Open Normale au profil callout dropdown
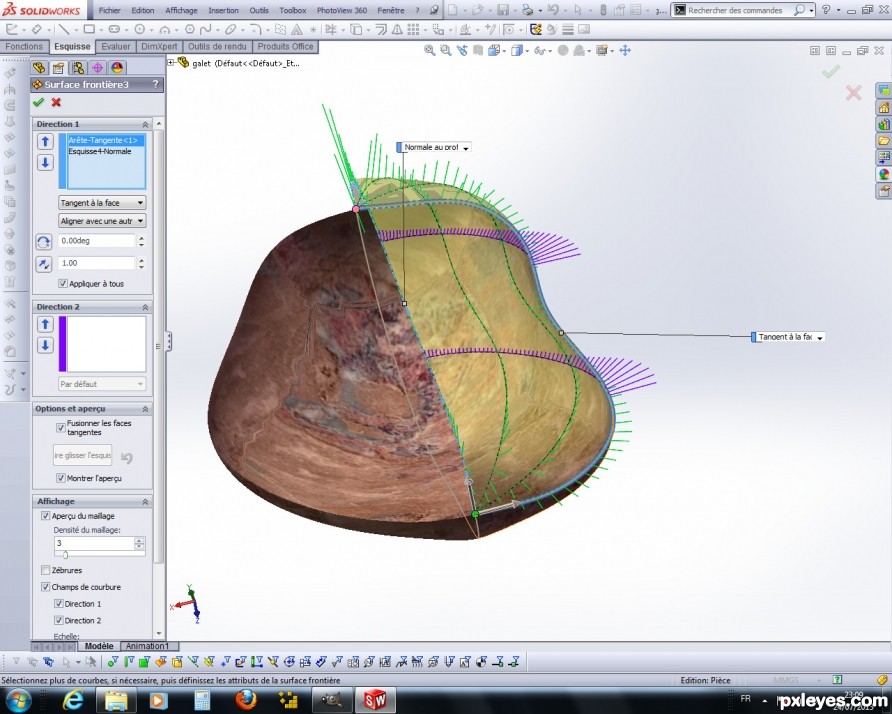Screen dimensions: 892x714 click(x=466, y=148)
